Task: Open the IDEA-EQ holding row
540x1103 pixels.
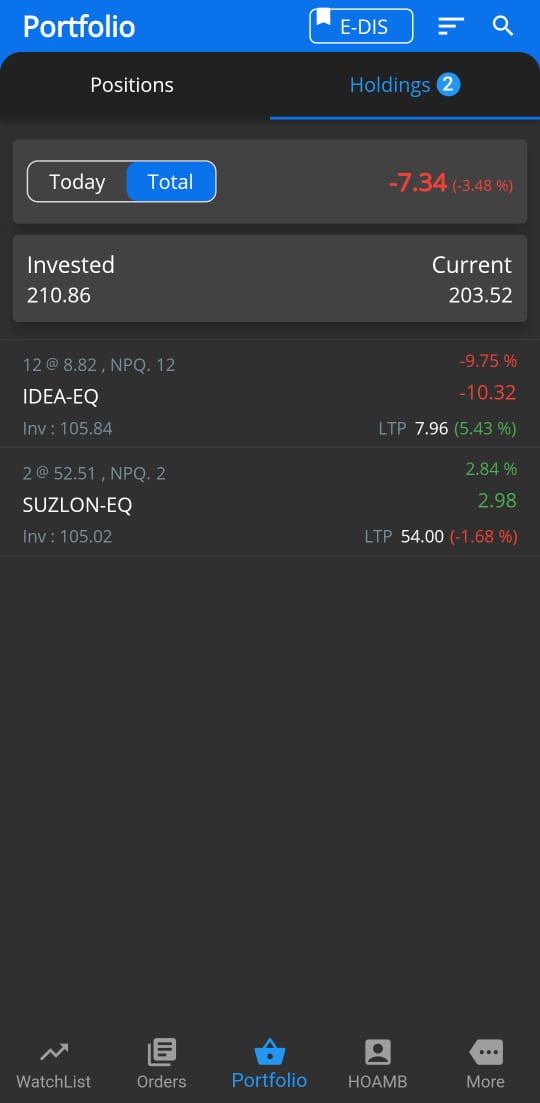Action: [270, 396]
